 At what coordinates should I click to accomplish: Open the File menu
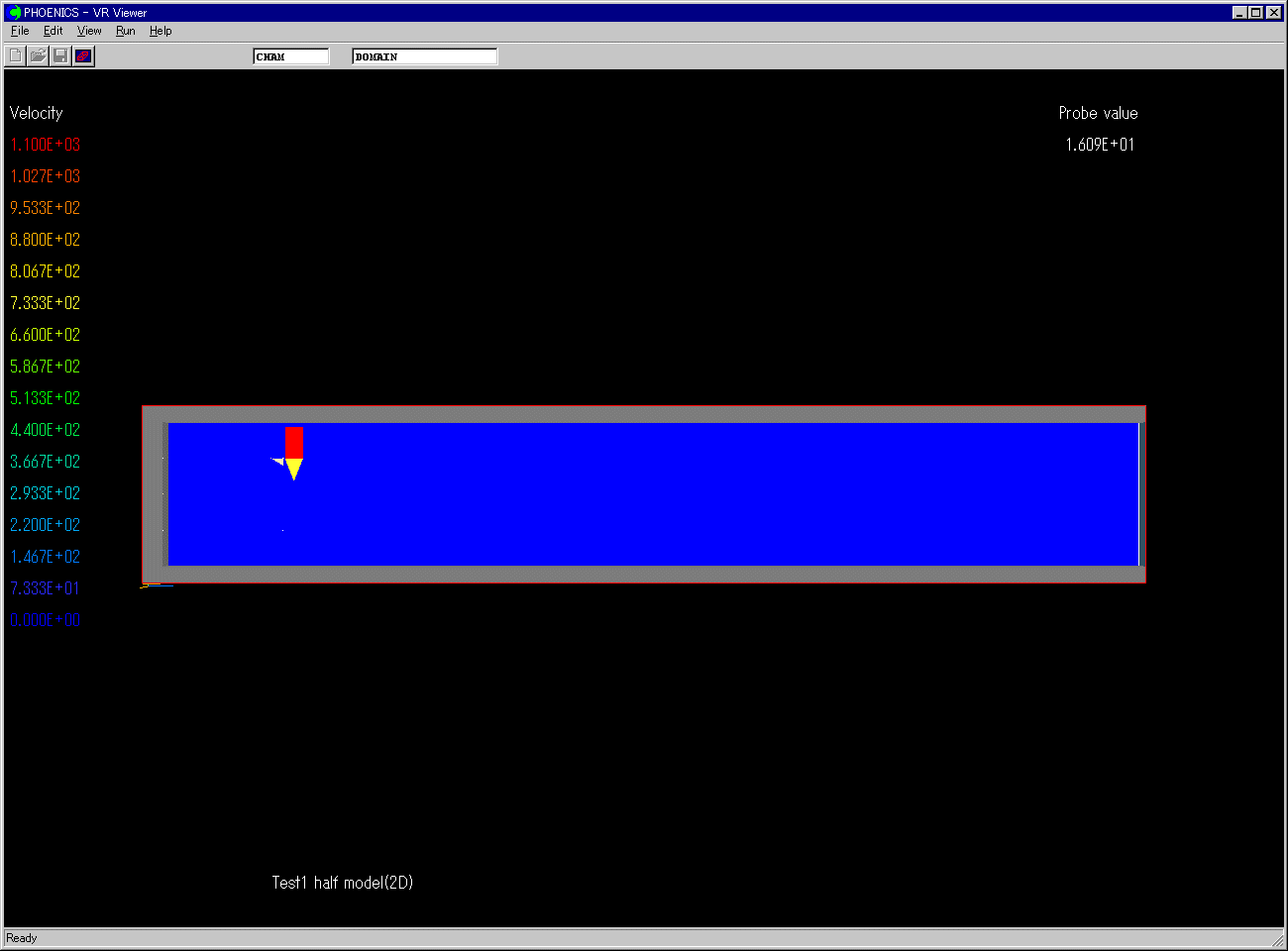tap(20, 31)
